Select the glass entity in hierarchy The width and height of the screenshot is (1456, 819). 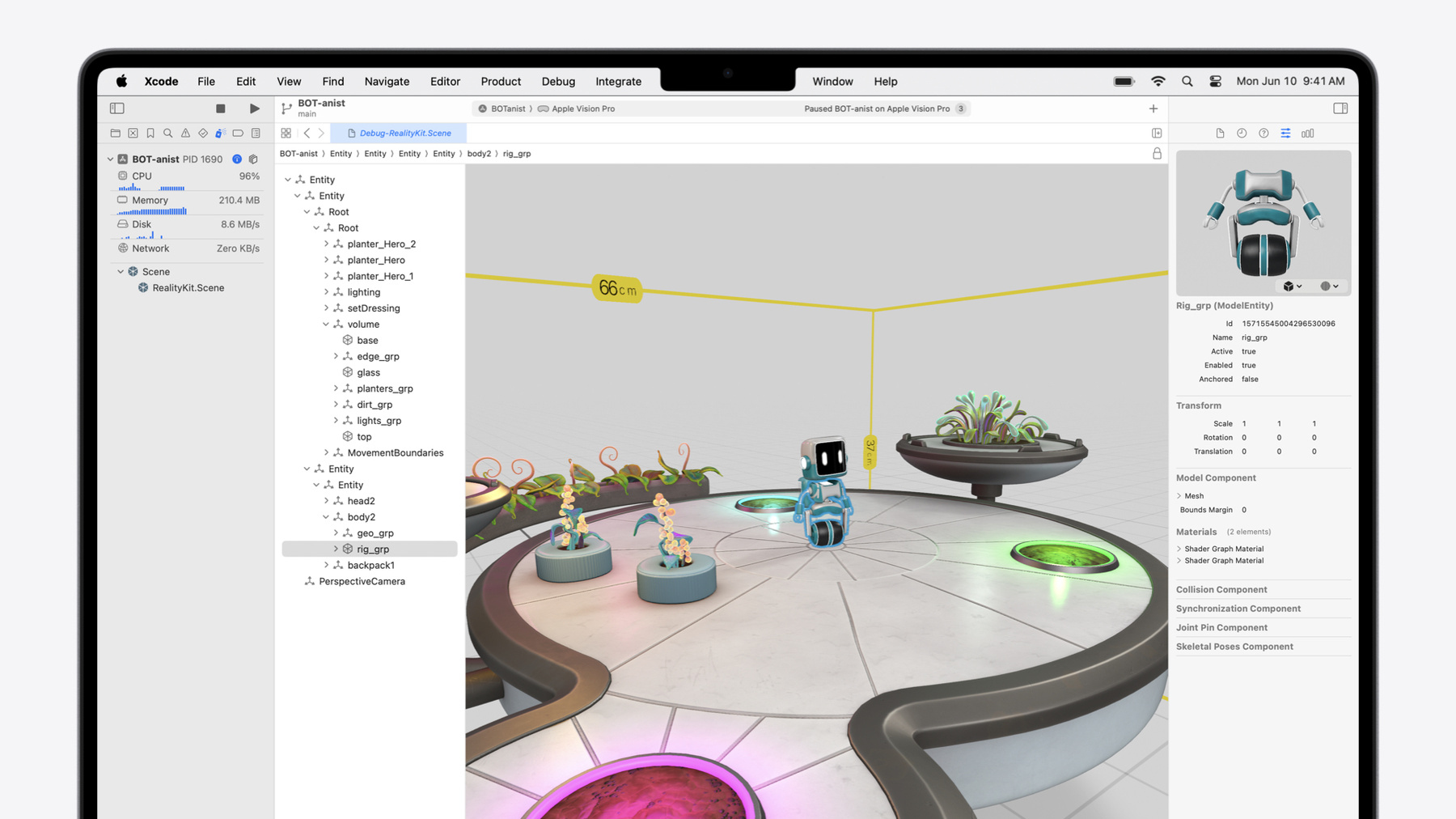click(368, 372)
